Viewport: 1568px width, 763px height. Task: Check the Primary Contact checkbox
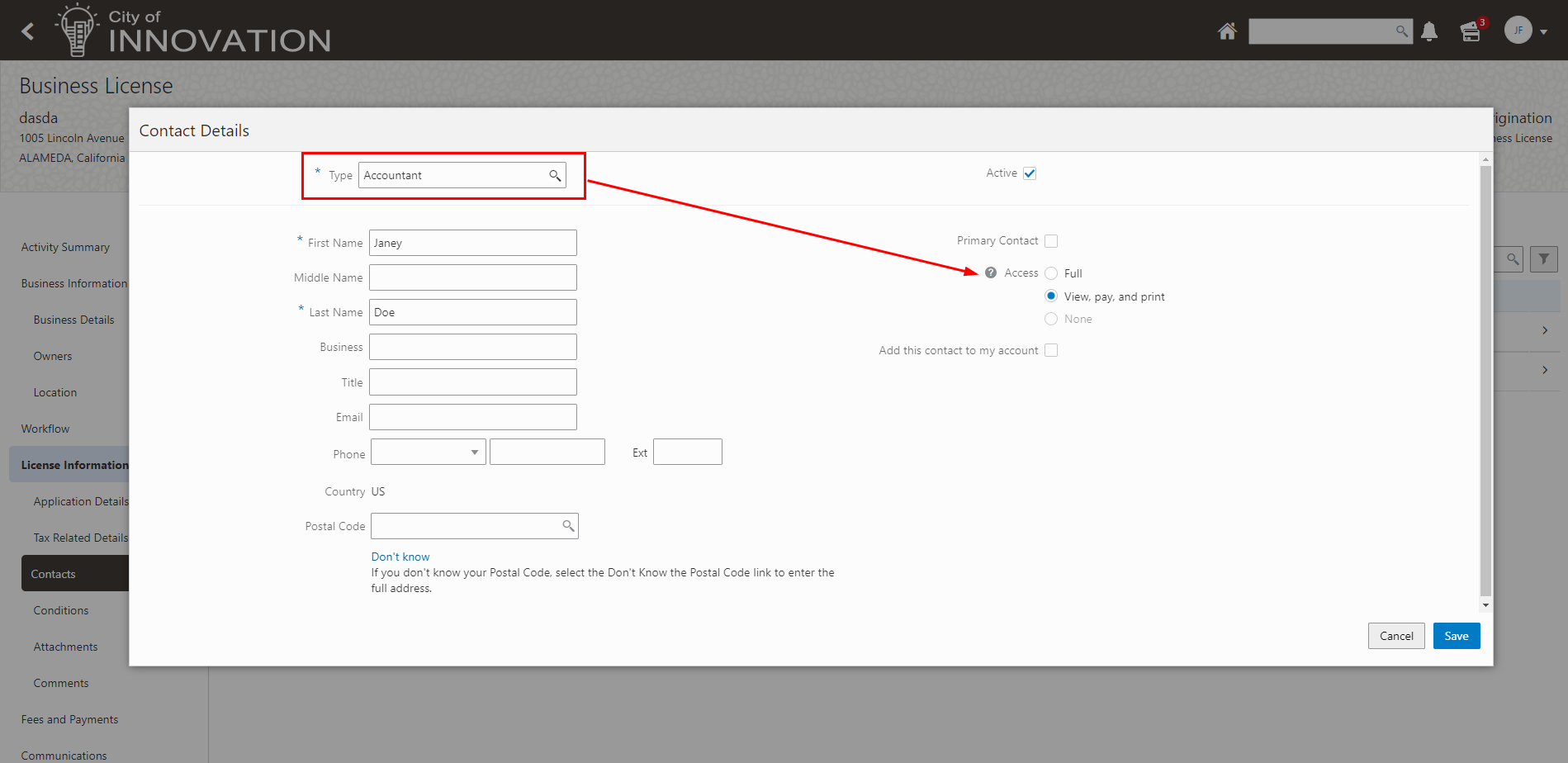pyautogui.click(x=1051, y=241)
